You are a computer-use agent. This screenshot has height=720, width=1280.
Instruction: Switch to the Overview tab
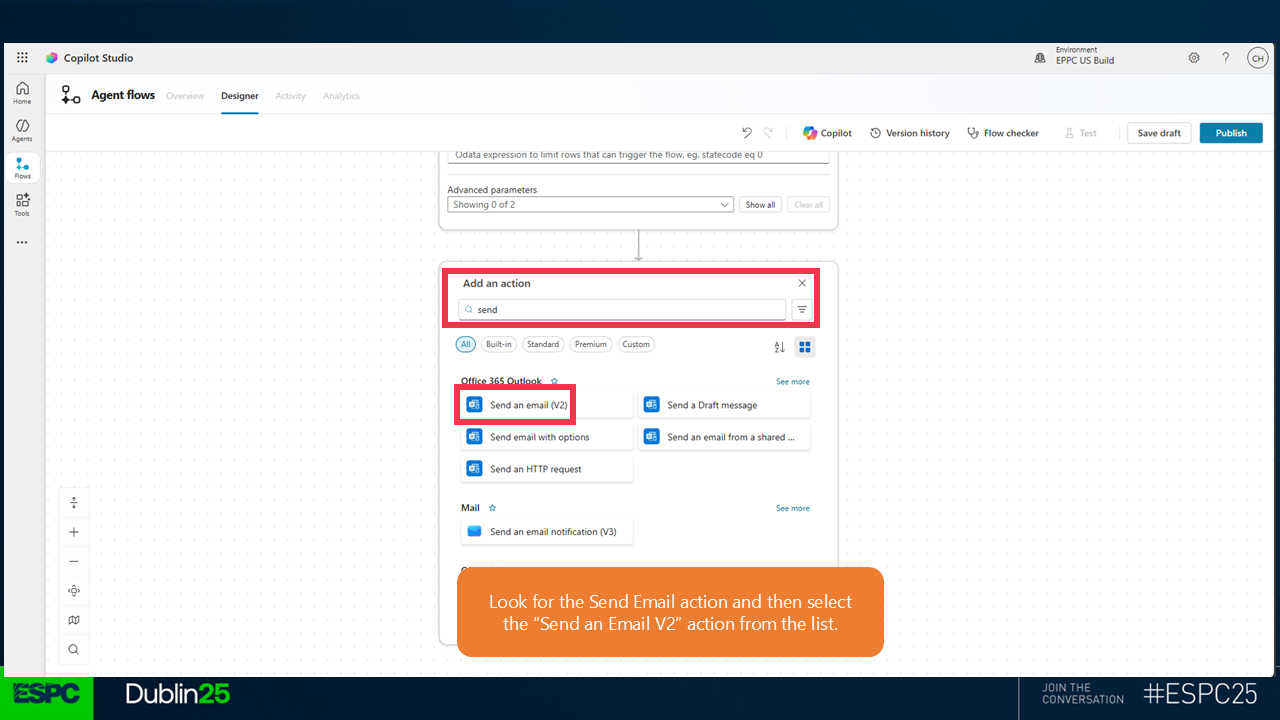pos(185,96)
